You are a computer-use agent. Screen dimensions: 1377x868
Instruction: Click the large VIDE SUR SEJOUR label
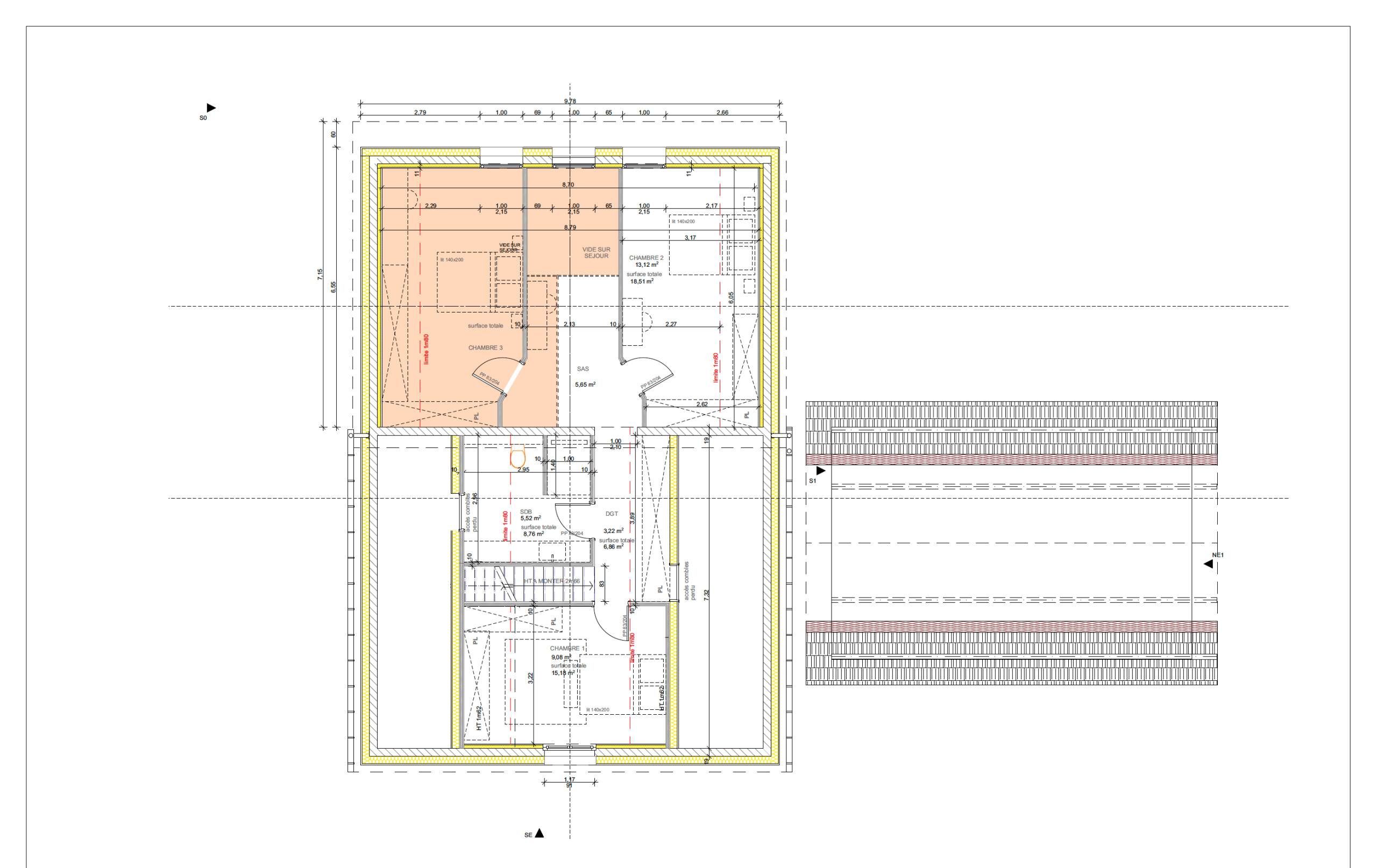597,253
